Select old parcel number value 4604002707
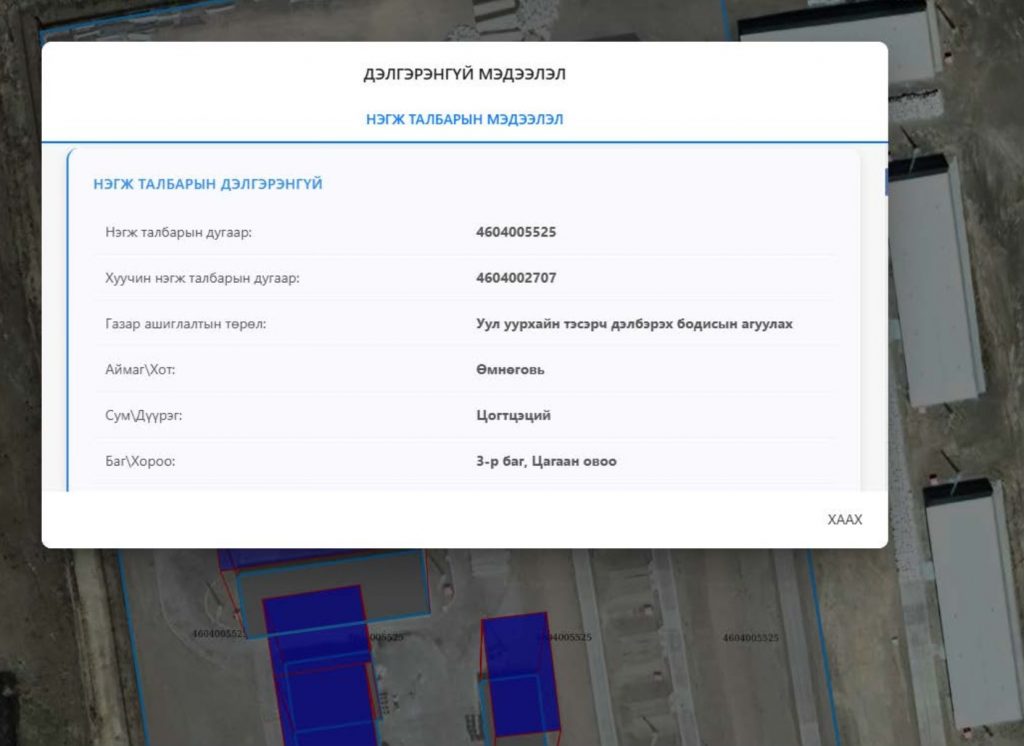 [516, 278]
